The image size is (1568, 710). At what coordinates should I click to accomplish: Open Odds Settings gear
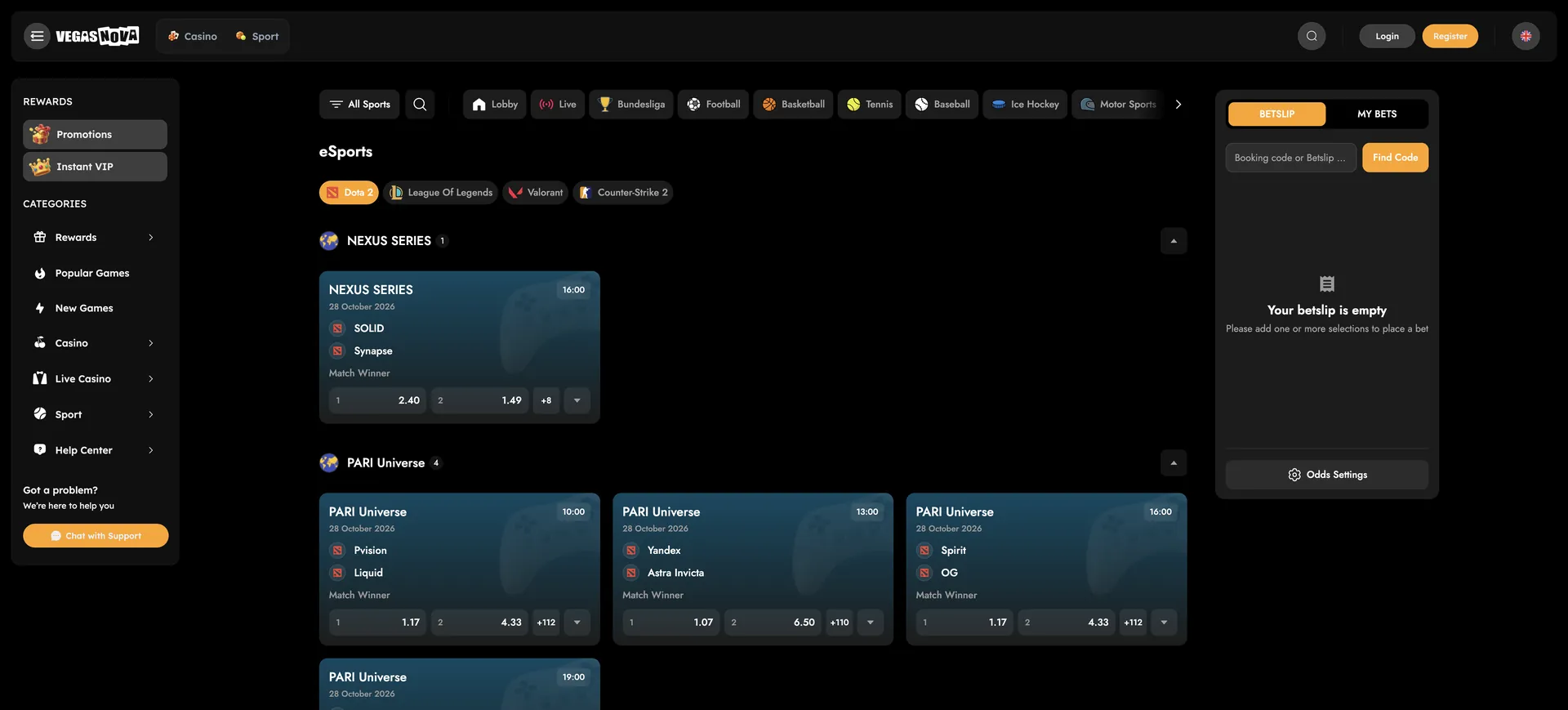coord(1327,475)
